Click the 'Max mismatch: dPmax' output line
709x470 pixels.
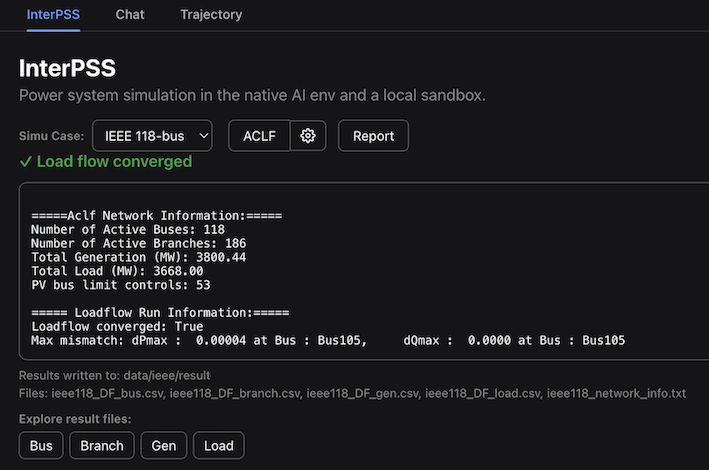(x=328, y=340)
